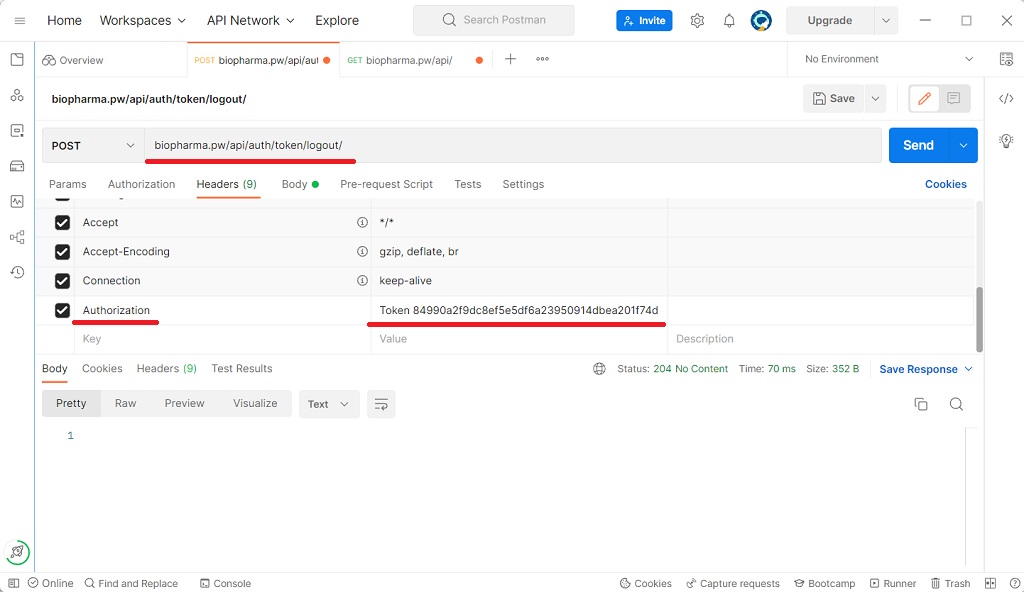The image size is (1024, 592).
Task: Expand the Workspaces dropdown
Action: 142,21
